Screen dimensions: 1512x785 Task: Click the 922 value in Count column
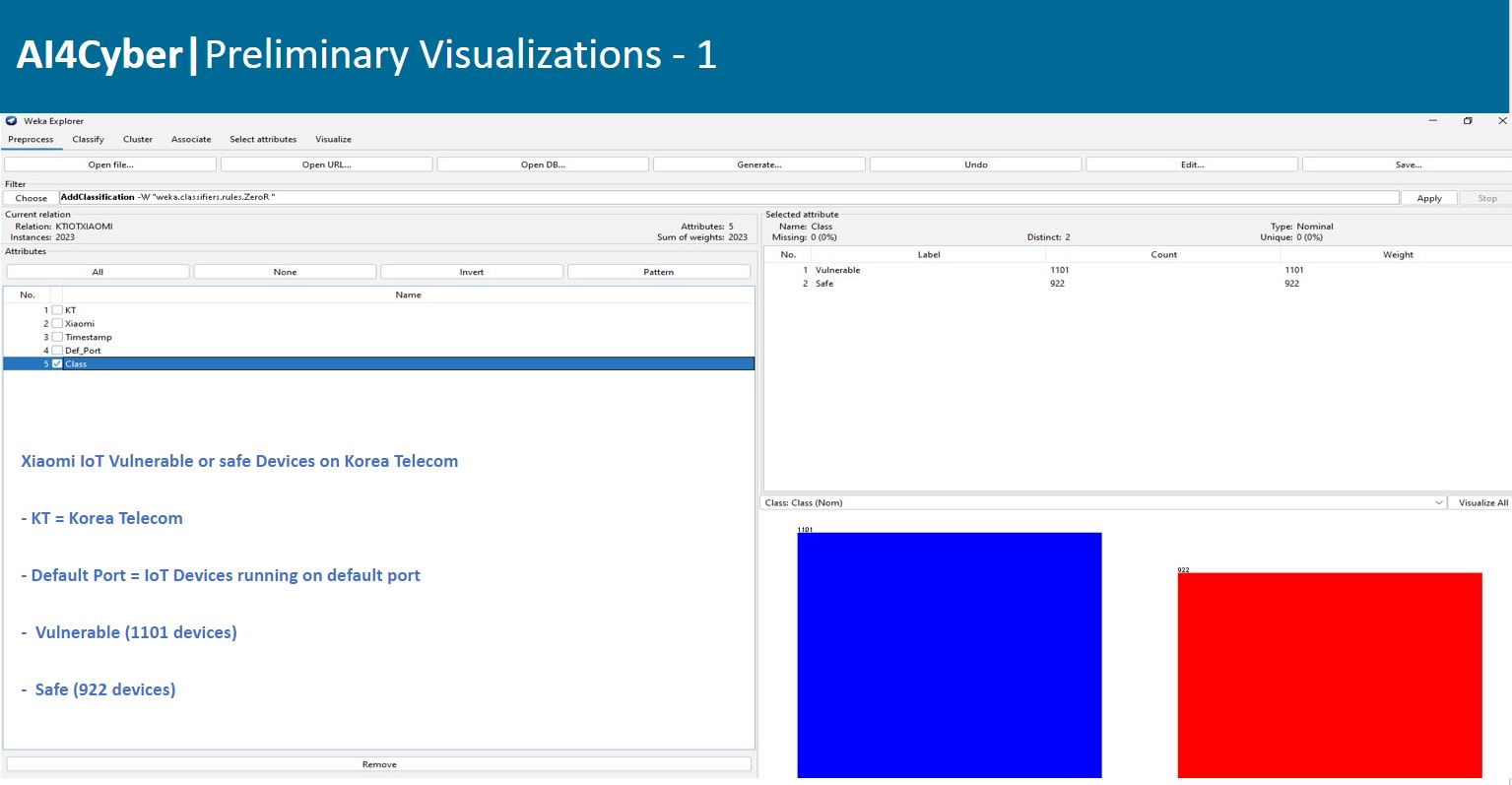point(1057,284)
